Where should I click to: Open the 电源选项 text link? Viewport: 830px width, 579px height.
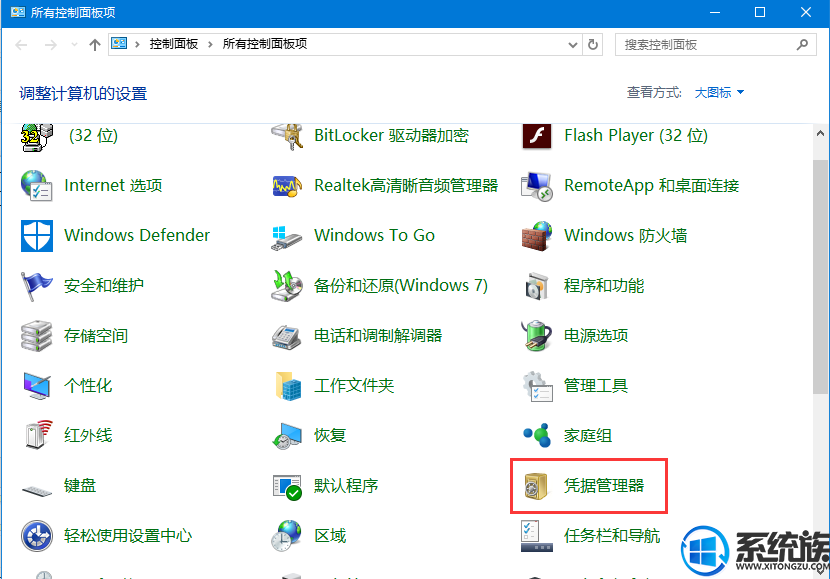pyautogui.click(x=596, y=336)
